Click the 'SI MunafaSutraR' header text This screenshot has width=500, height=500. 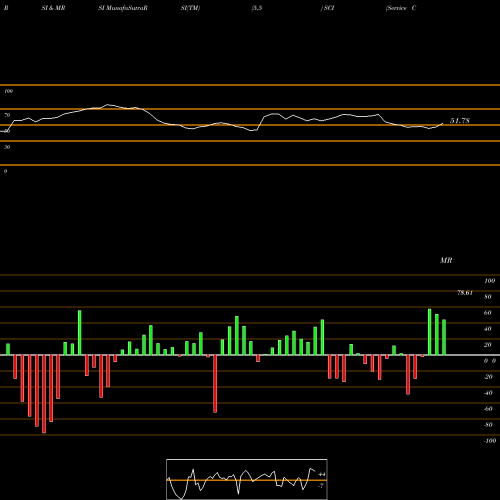(x=123, y=8)
